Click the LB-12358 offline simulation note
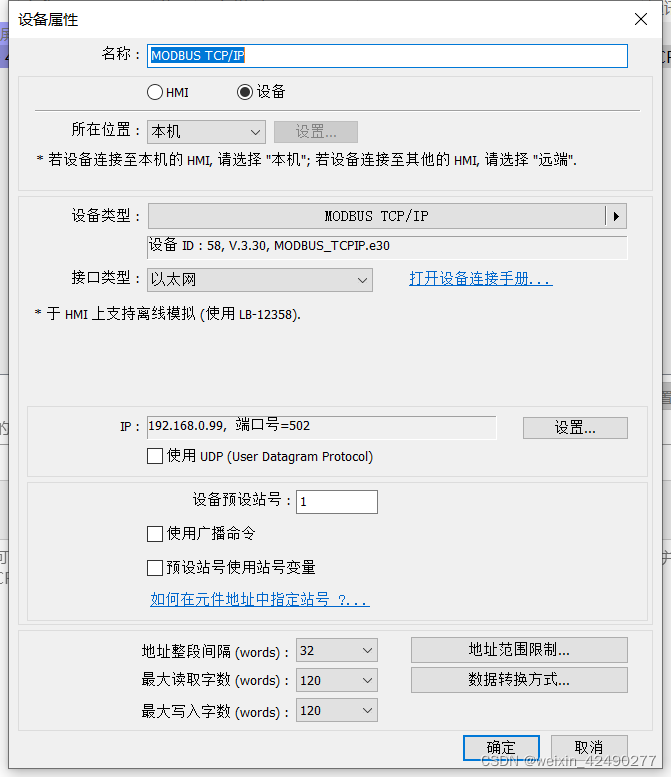Screen dimensions: 671x777 coord(168,314)
